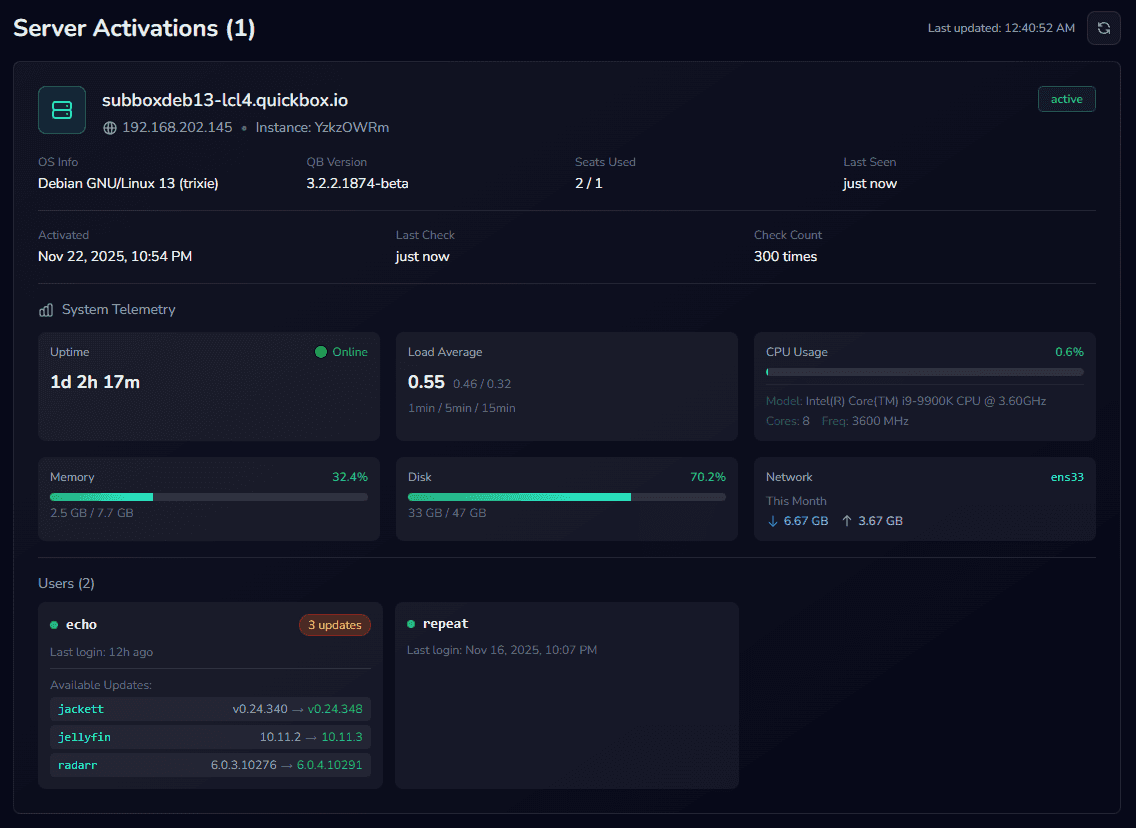Click the server icon beside the hostname

(61, 110)
